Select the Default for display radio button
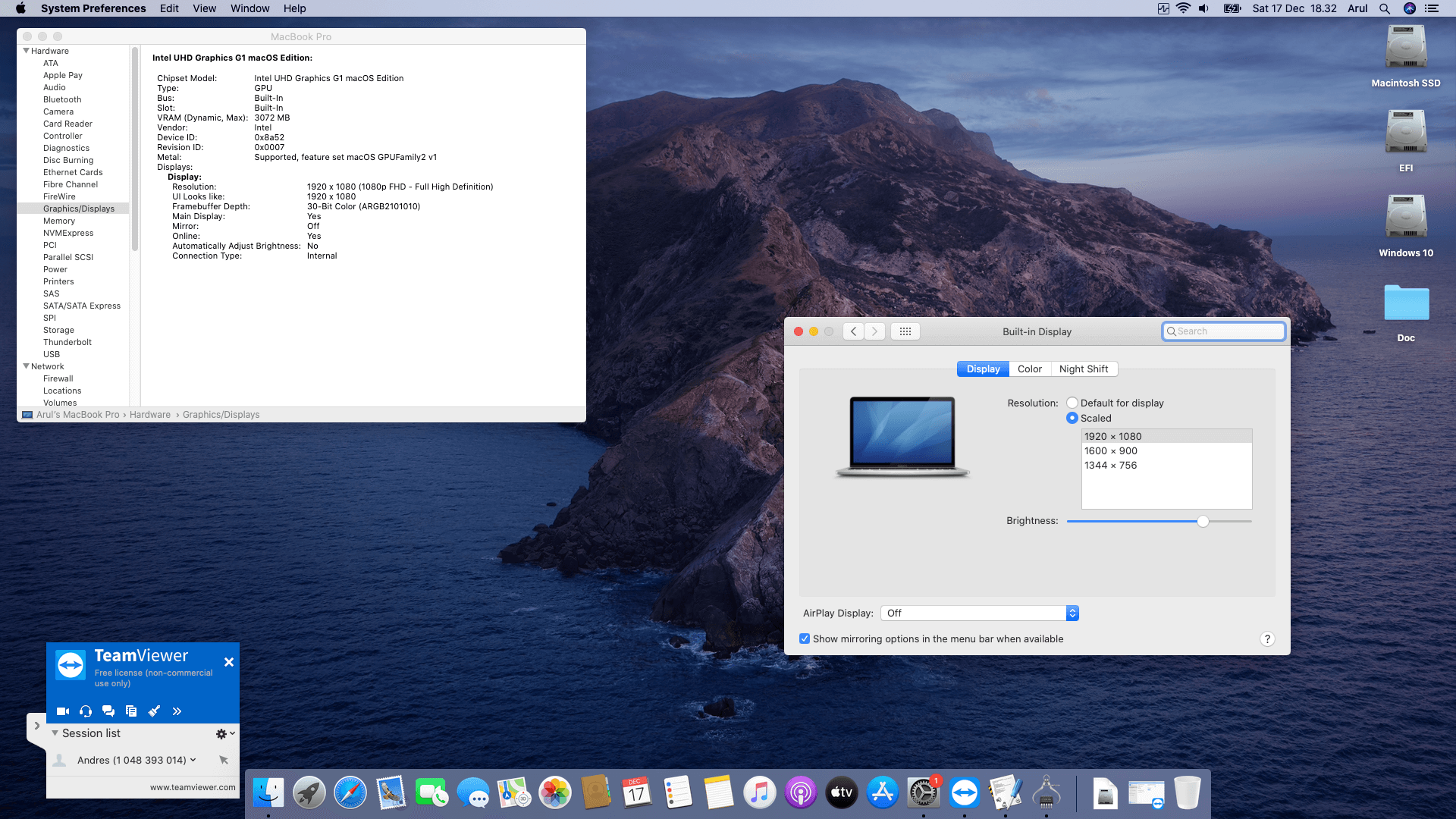The image size is (1456, 819). [x=1072, y=403]
